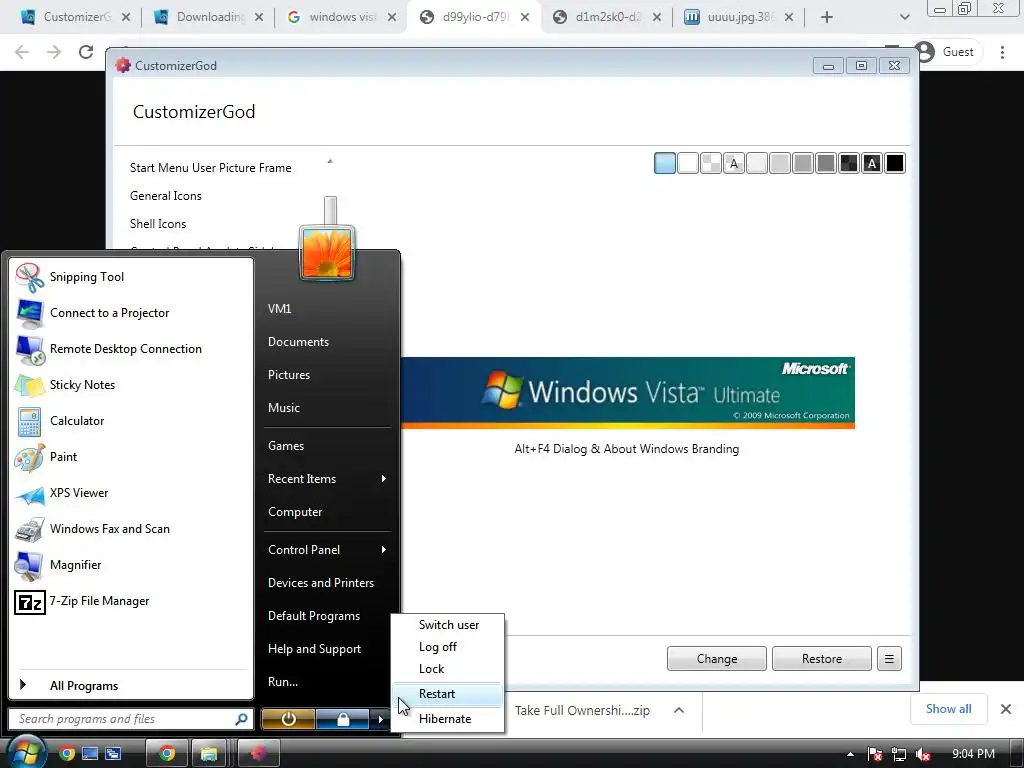Screen dimensions: 1024x768
Task: Open Snipping Tool from the Start menu
Action: tap(131, 277)
